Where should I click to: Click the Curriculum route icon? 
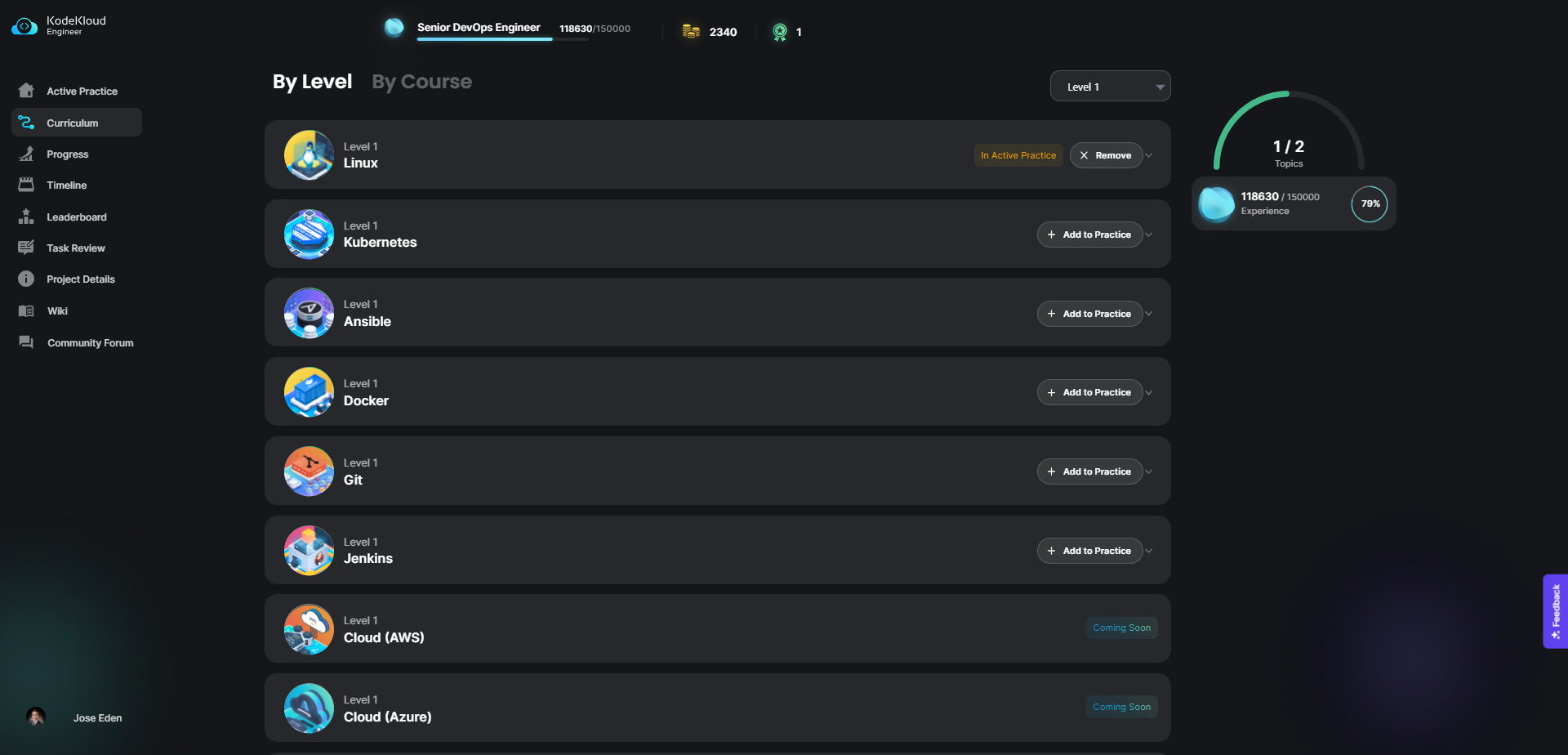tap(26, 123)
